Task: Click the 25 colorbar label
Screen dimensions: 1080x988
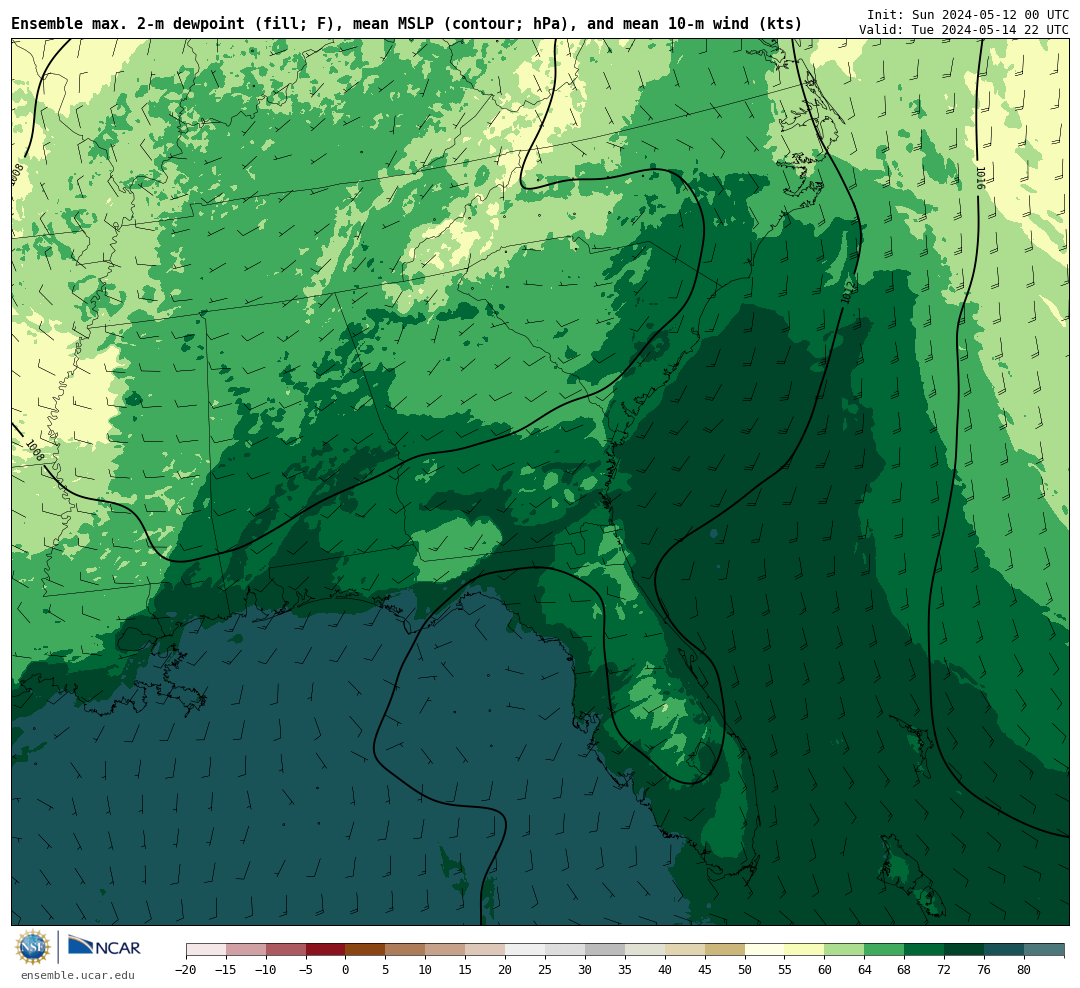Action: pos(546,969)
